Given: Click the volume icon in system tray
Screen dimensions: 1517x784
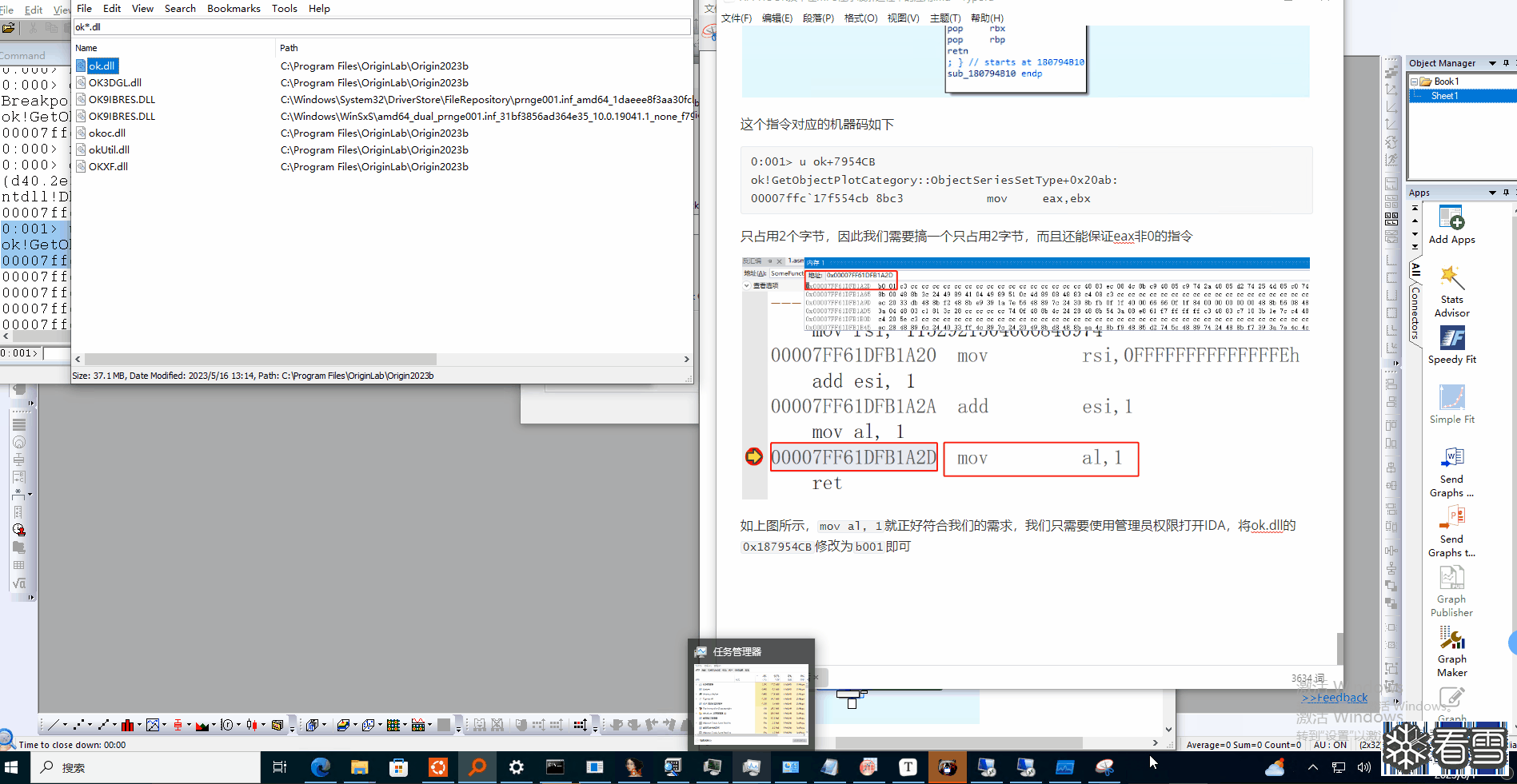Looking at the screenshot, I should point(1363,767).
